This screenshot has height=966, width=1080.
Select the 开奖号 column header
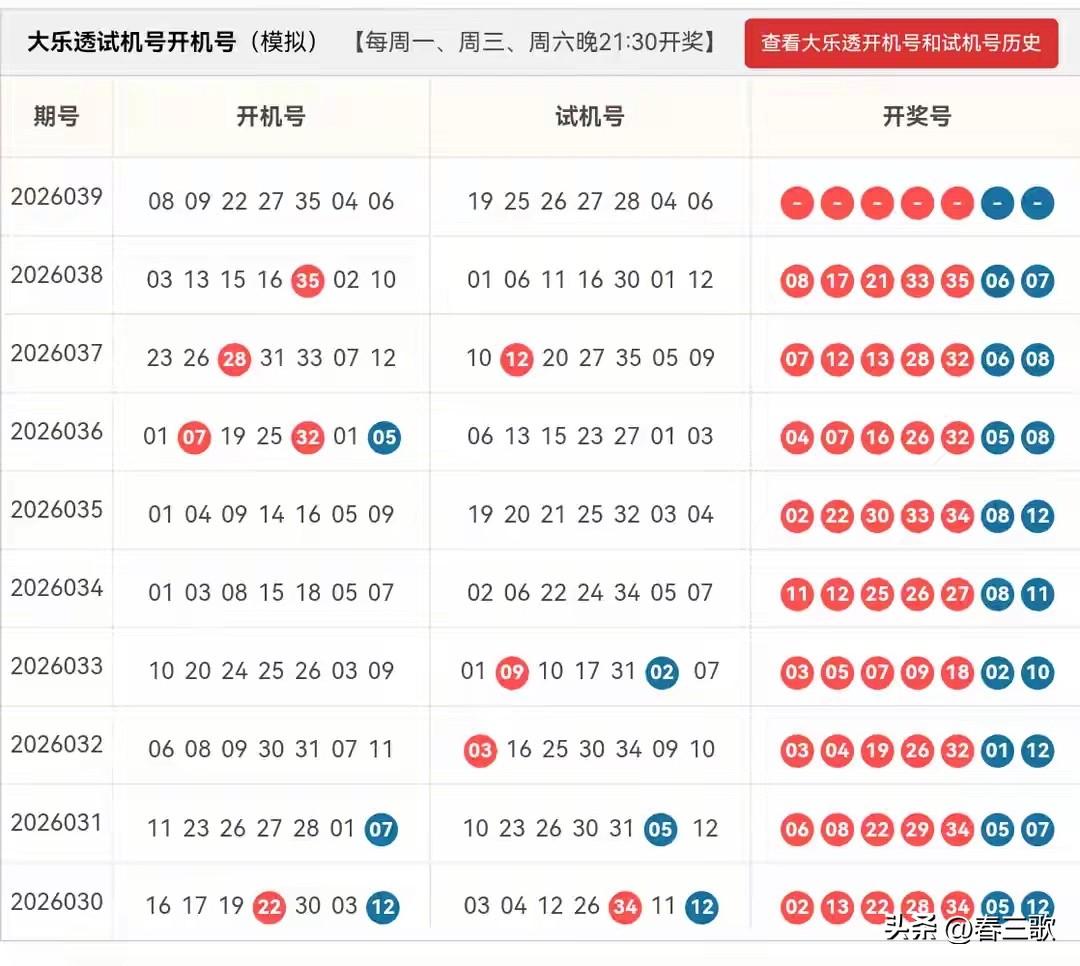point(914,116)
